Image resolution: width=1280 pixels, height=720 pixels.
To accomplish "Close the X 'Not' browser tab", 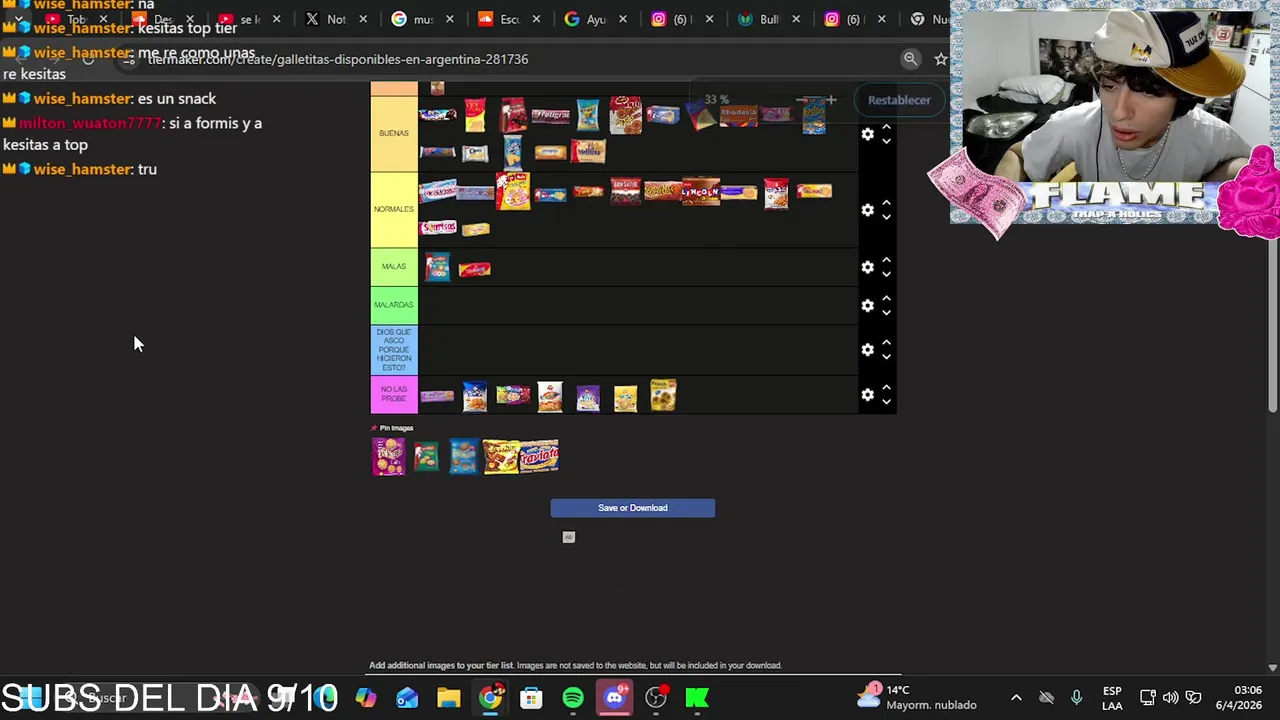I will 363,19.
